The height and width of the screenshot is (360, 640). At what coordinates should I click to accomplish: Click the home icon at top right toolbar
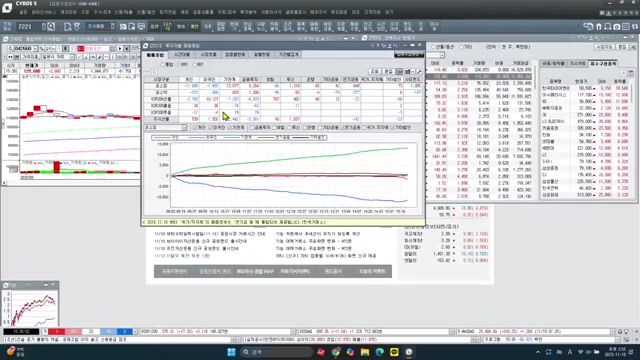tap(599, 27)
